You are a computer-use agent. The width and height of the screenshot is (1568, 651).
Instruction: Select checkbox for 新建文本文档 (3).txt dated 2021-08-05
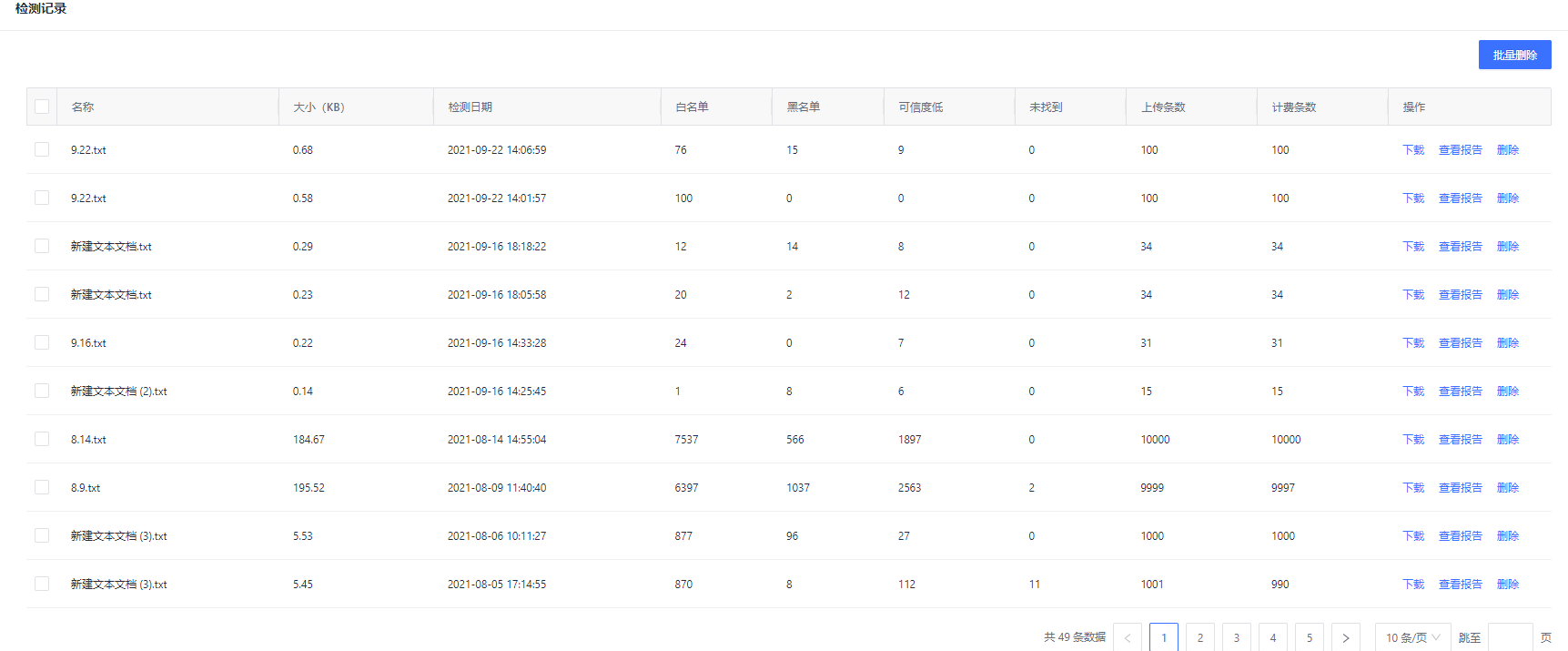(x=42, y=584)
